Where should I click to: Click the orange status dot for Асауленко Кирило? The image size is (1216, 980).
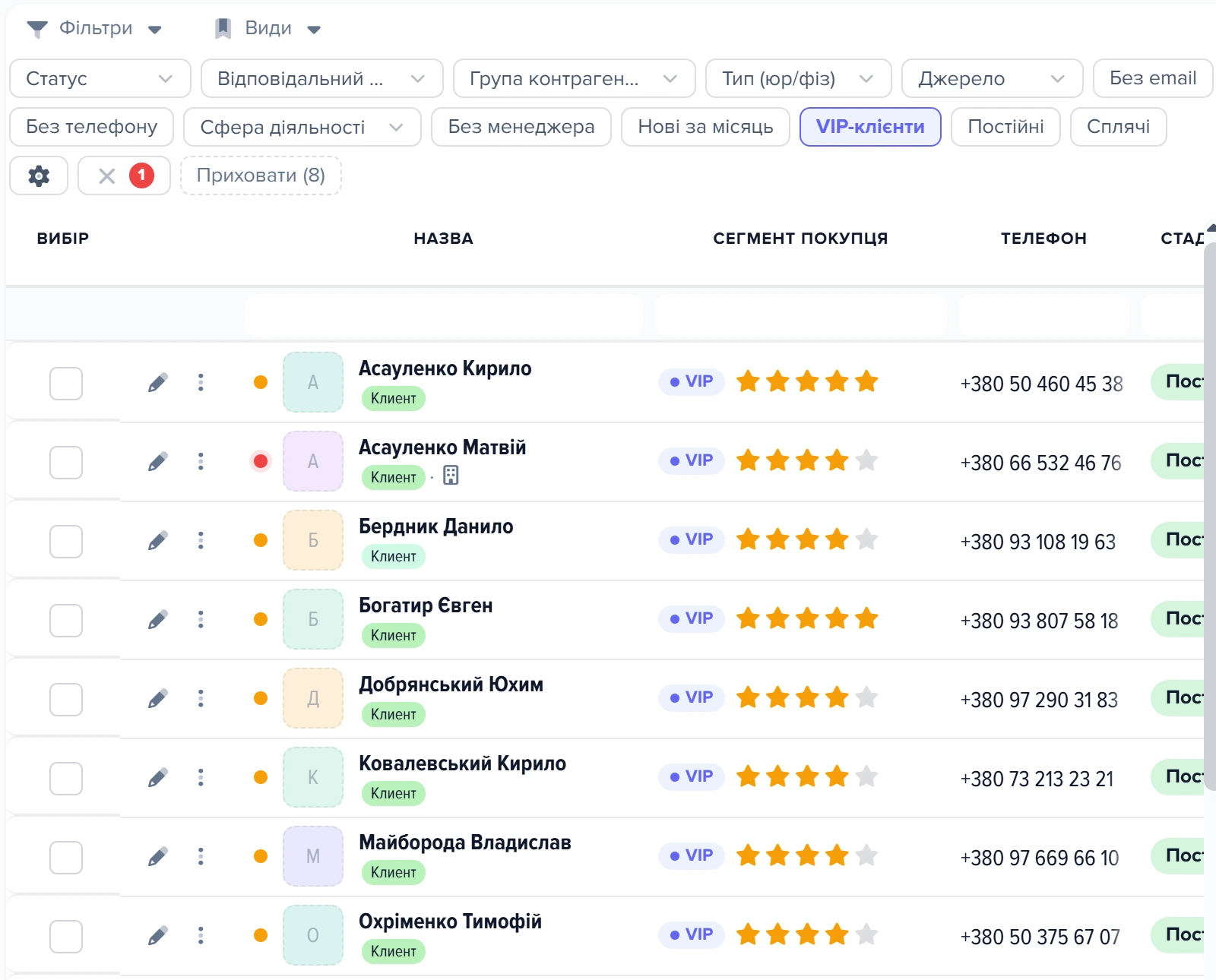(261, 382)
